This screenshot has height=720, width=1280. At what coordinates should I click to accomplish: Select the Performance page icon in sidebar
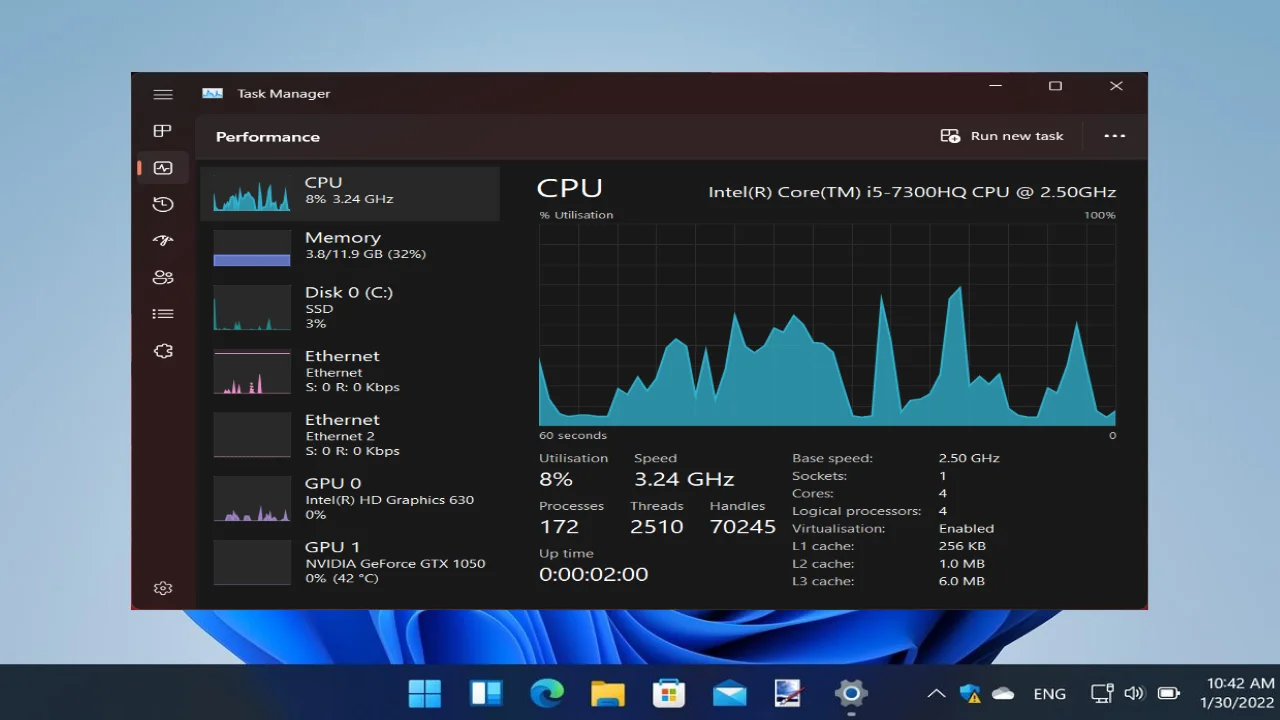pos(163,168)
